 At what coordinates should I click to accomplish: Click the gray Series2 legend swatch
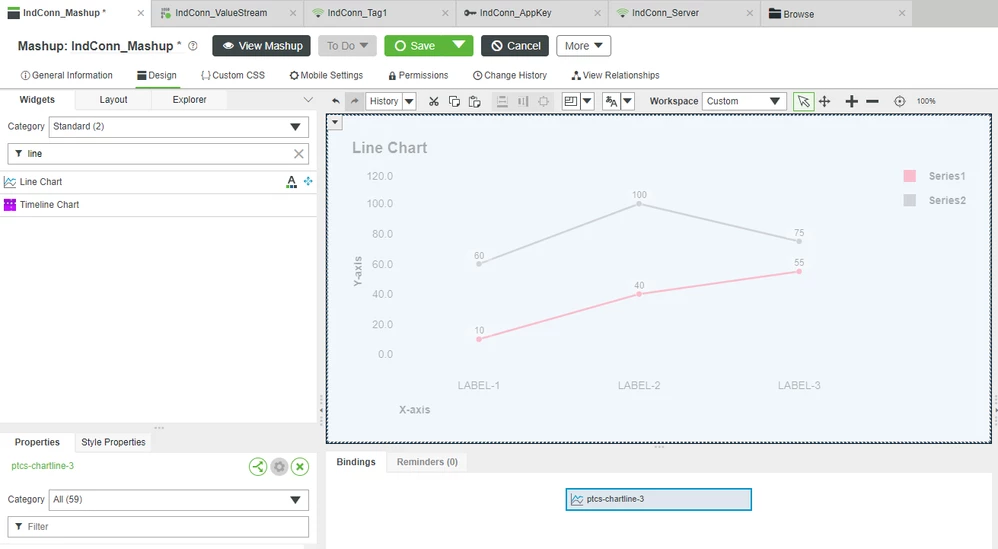point(910,200)
